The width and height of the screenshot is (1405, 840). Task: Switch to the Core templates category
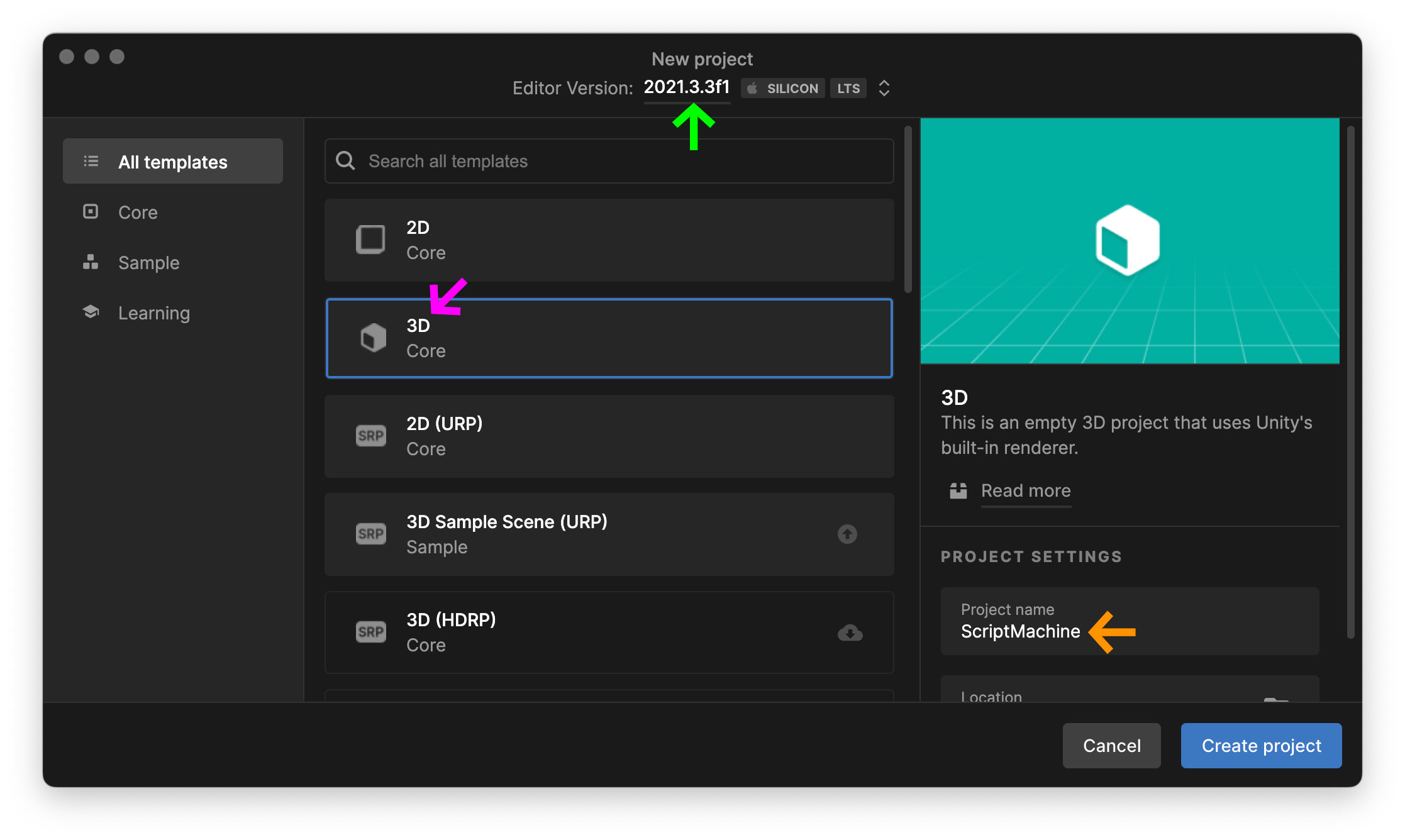[138, 212]
